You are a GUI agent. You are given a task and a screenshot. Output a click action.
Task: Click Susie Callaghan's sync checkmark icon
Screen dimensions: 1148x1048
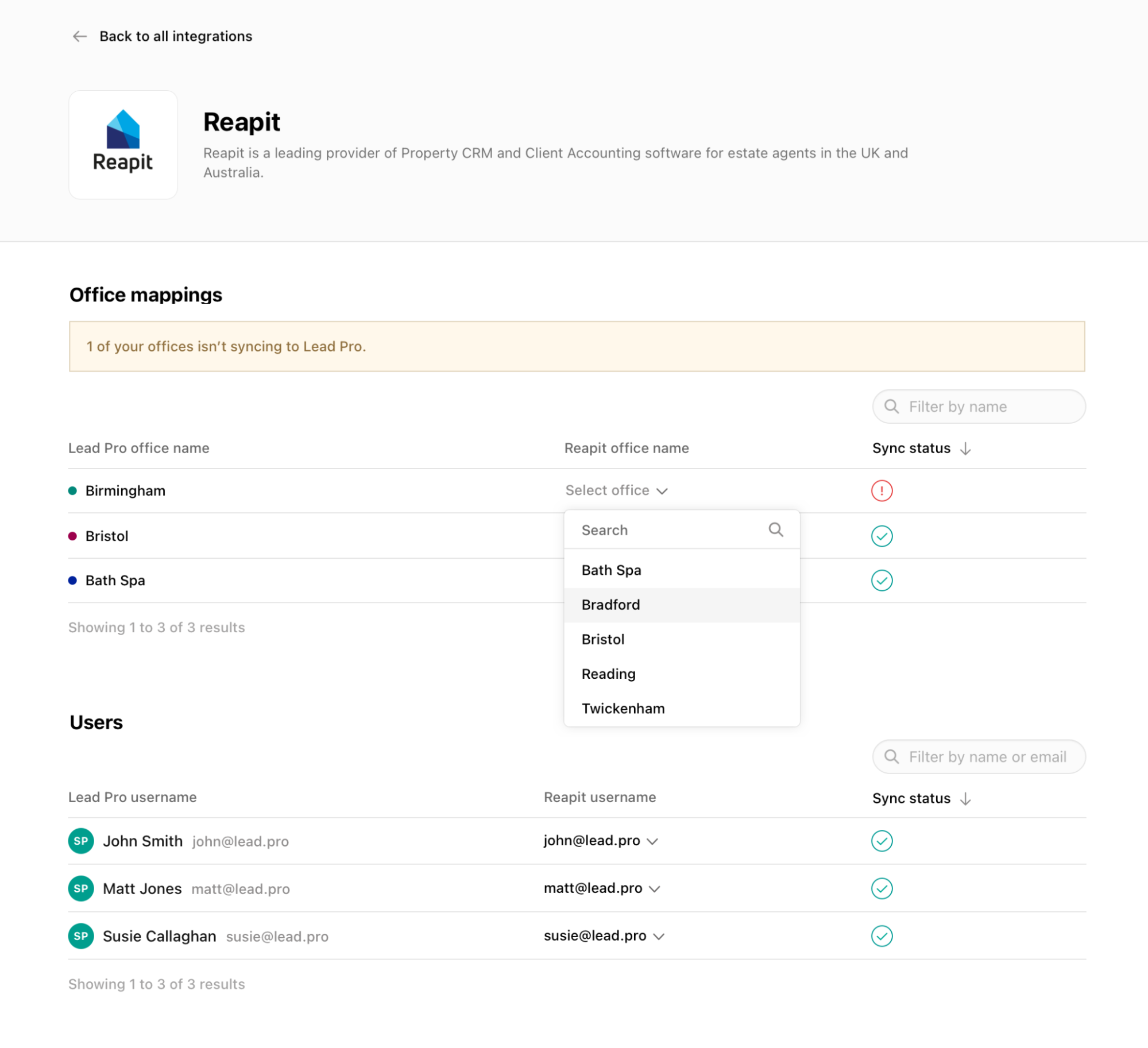point(882,936)
